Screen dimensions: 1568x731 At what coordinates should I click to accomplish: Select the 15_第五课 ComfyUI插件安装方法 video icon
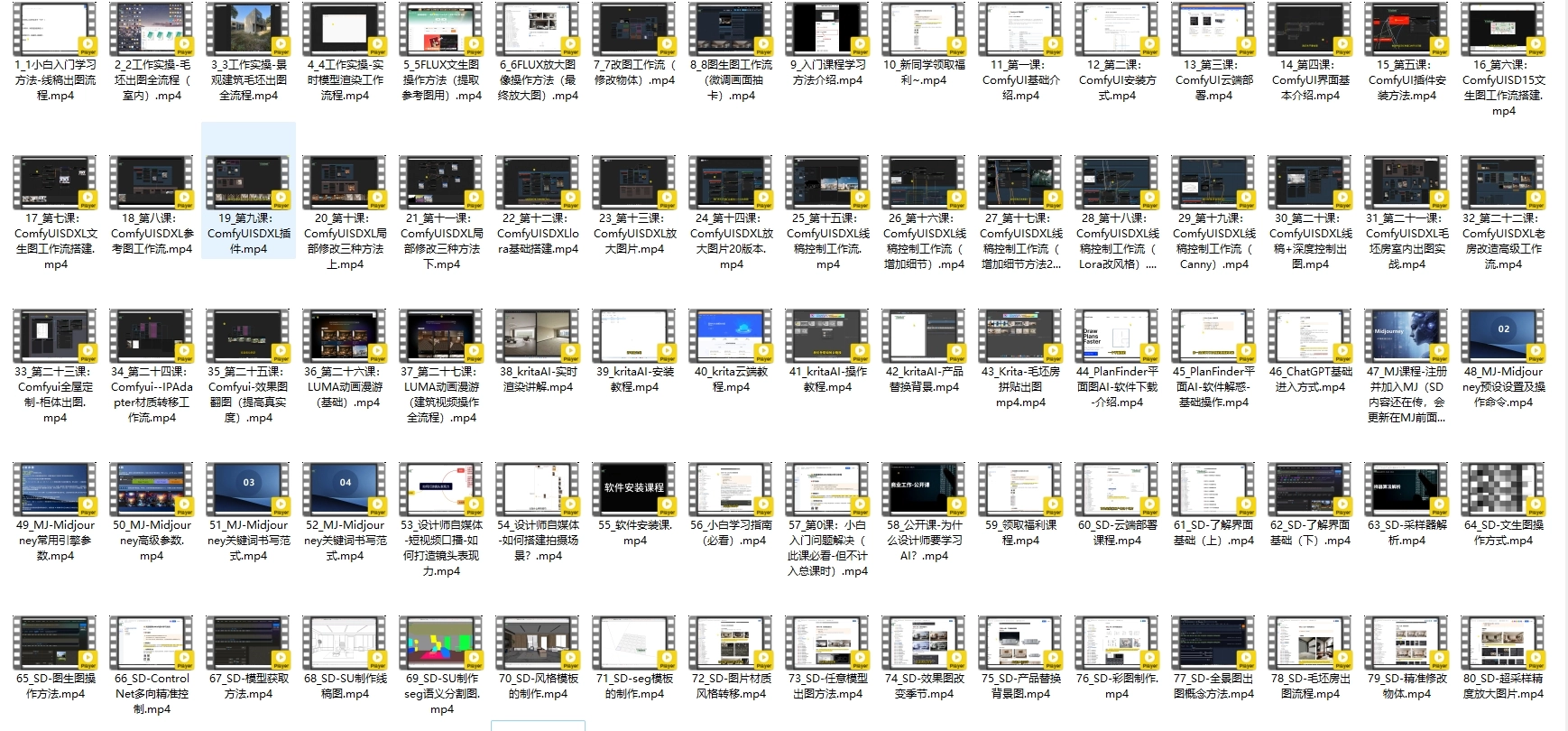(x=1407, y=30)
